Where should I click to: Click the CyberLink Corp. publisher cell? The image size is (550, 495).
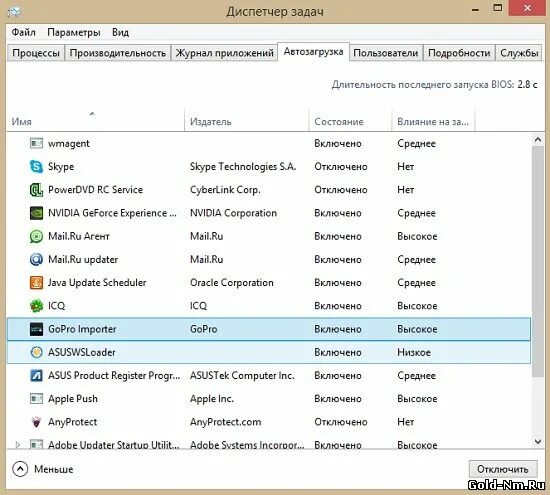pos(225,190)
